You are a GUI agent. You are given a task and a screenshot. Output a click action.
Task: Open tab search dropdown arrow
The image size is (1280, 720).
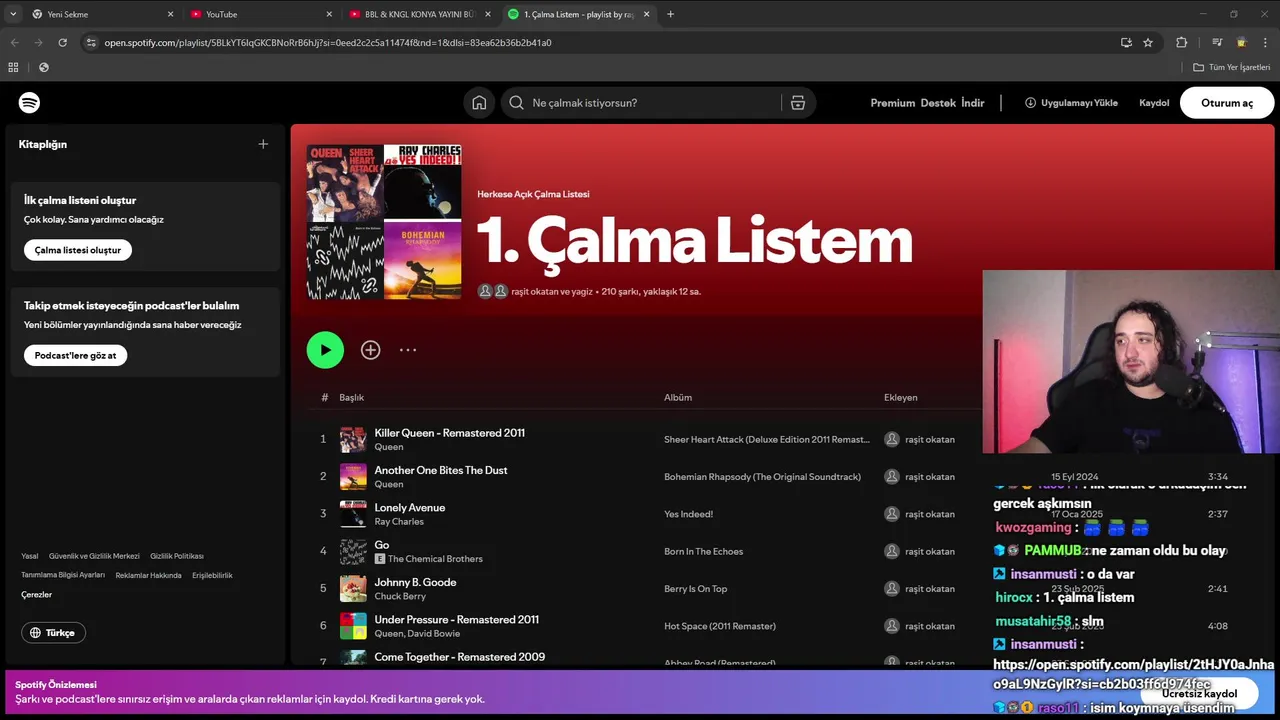click(13, 14)
